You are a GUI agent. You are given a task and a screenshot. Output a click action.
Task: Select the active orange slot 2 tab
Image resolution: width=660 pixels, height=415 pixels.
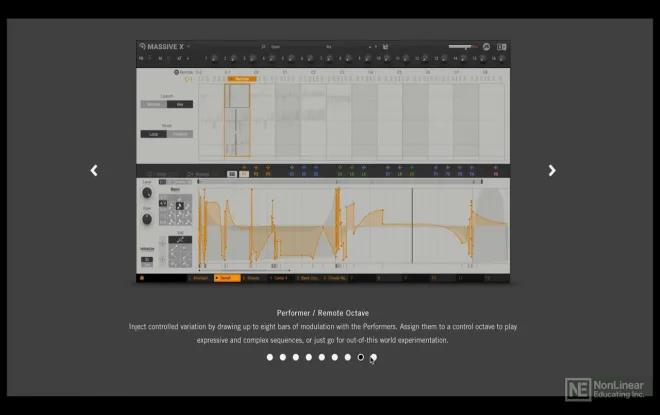pyautogui.click(x=227, y=278)
